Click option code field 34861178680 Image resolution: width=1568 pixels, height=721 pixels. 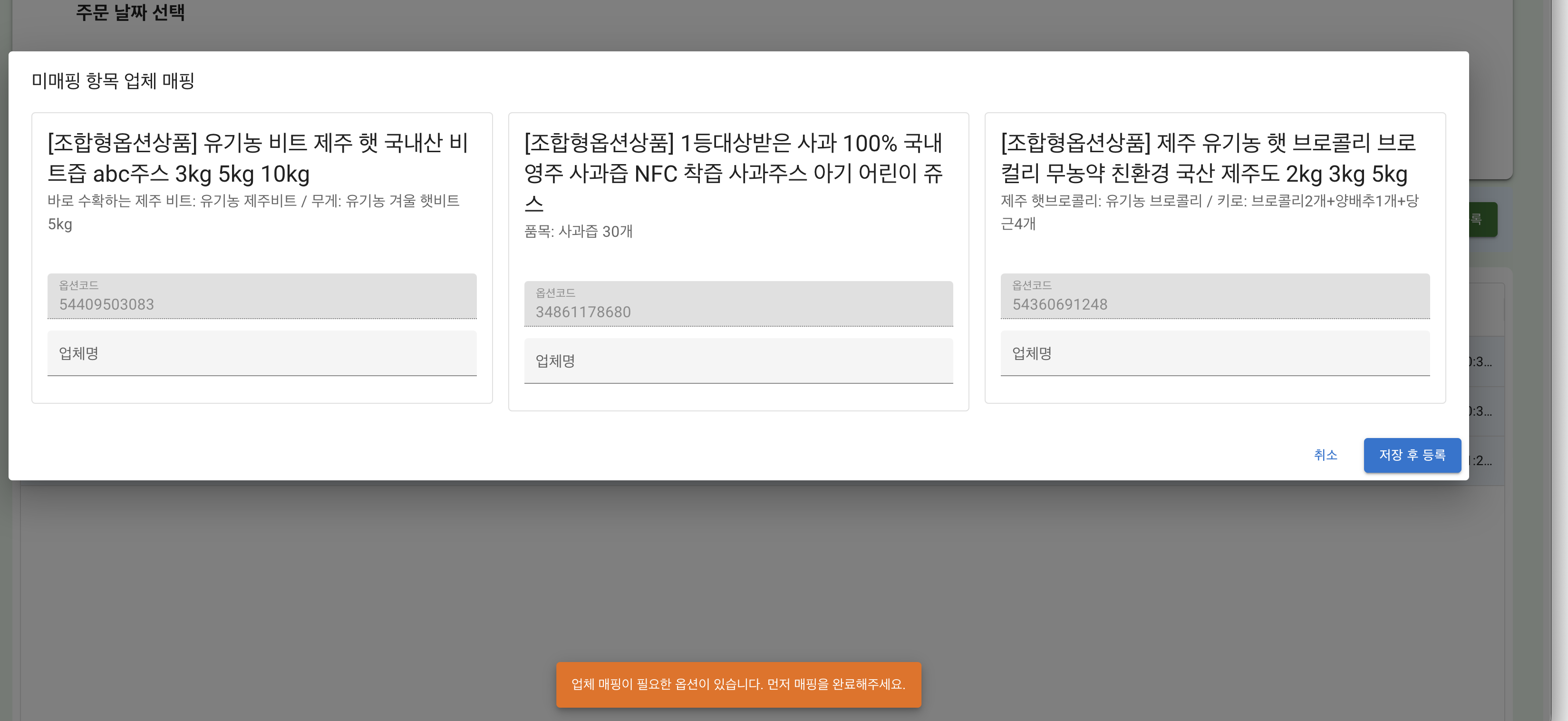point(738,304)
